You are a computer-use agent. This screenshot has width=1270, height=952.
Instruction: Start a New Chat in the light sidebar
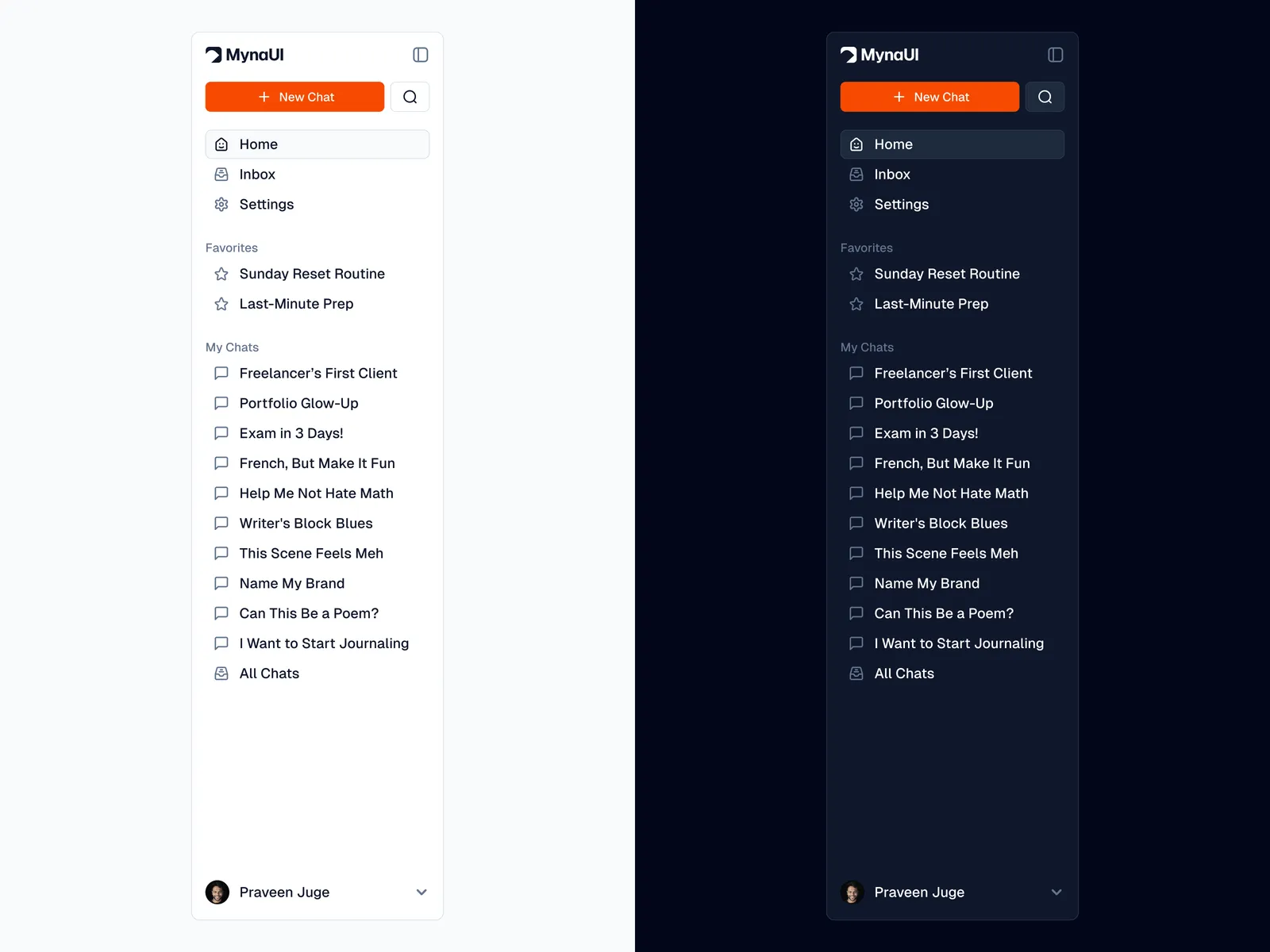pyautogui.click(x=295, y=97)
